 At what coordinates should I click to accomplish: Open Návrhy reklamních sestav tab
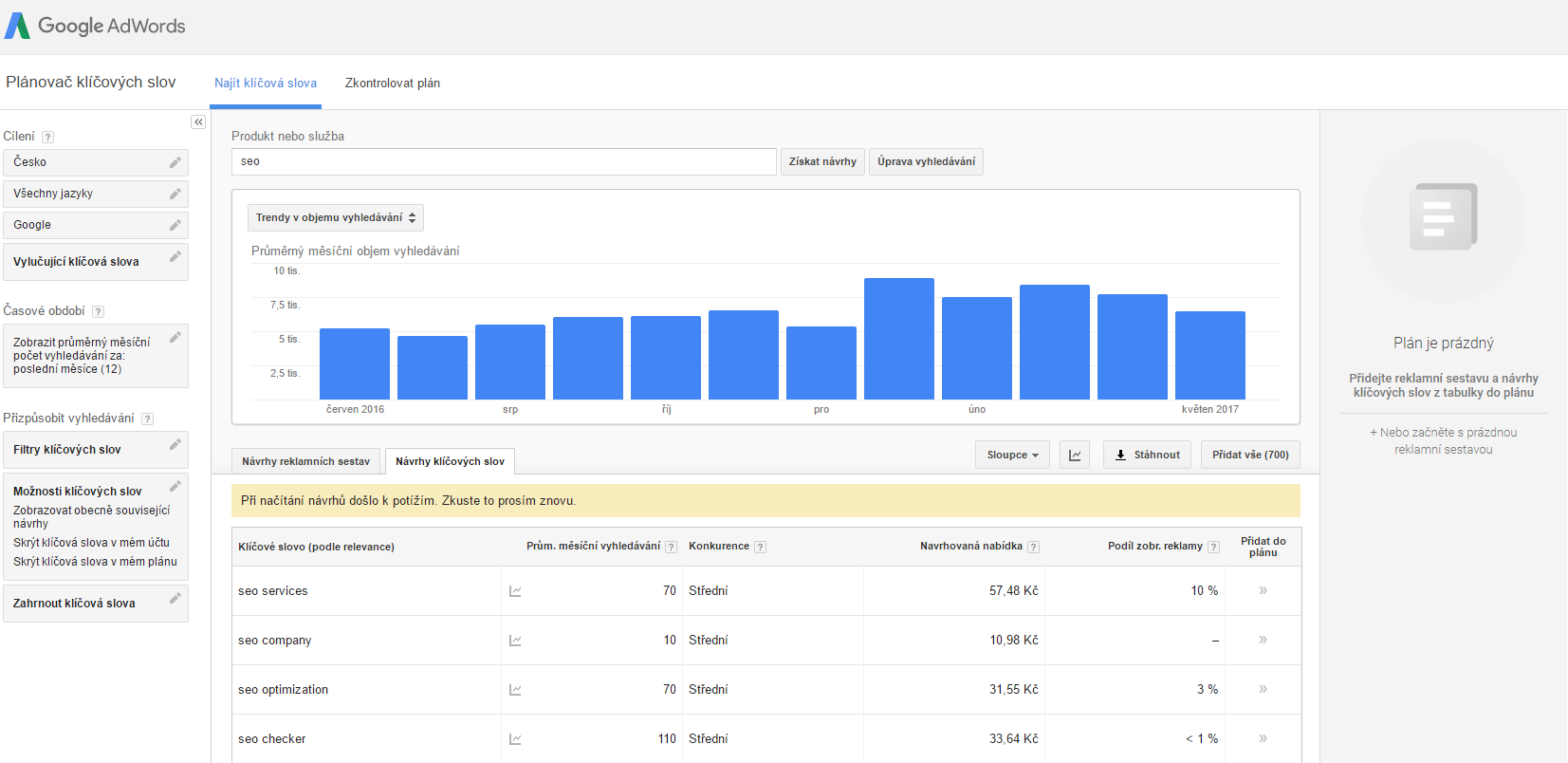[x=305, y=461]
